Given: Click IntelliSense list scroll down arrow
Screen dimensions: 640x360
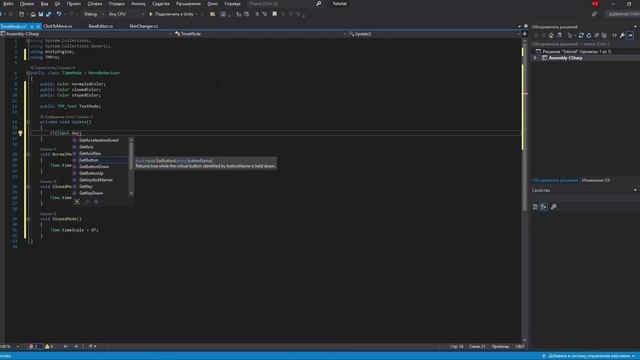Looking at the screenshot, I should click(x=131, y=193).
